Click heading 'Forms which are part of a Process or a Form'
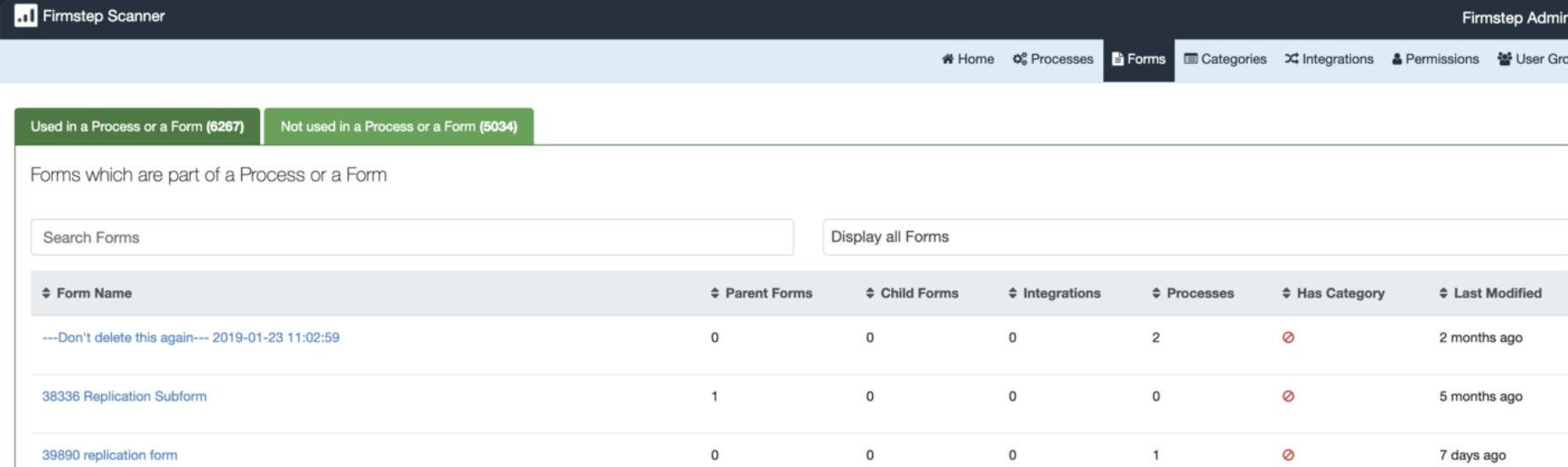Viewport: 1568px width, 467px height. pos(209,175)
